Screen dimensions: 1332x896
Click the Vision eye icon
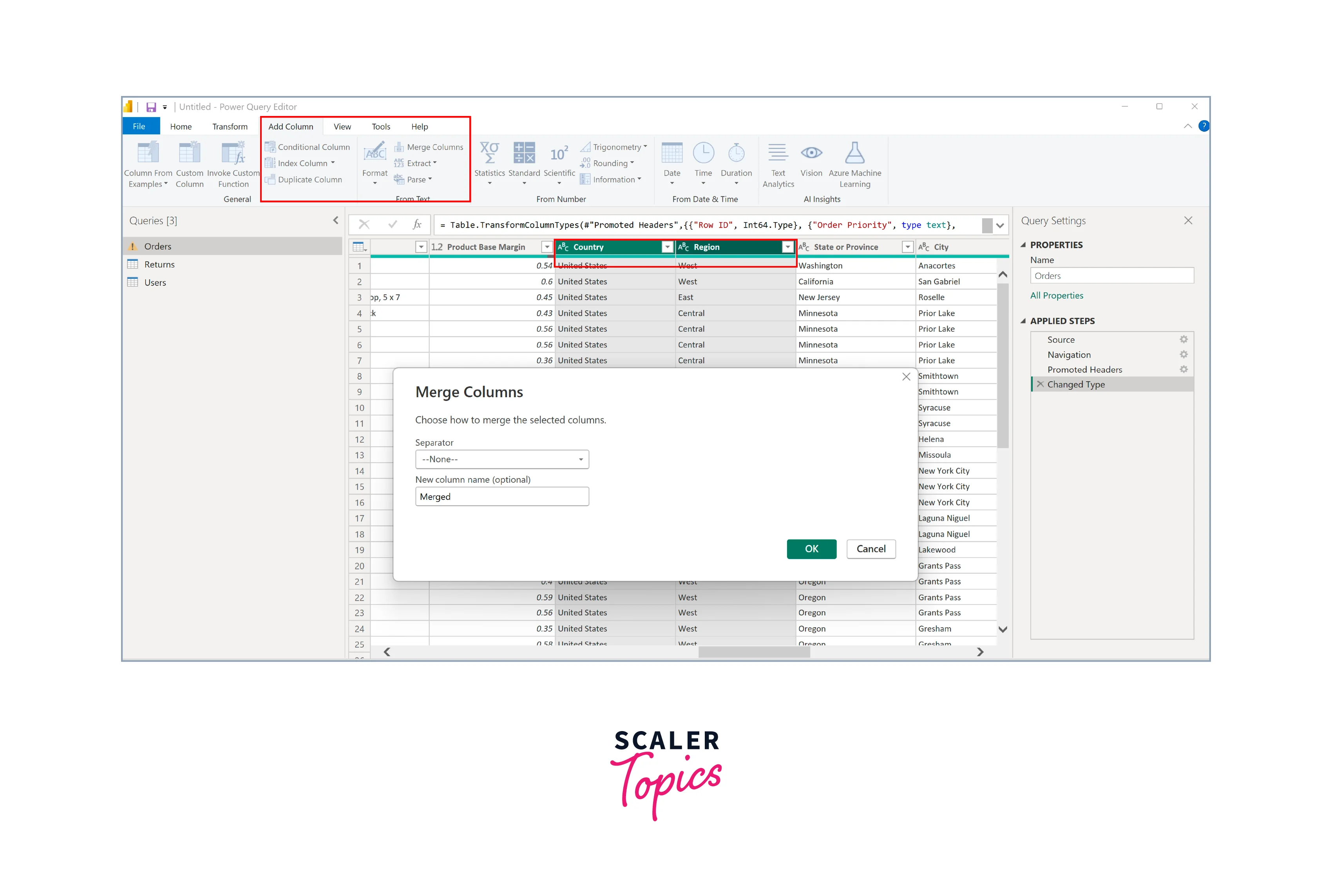coord(811,153)
